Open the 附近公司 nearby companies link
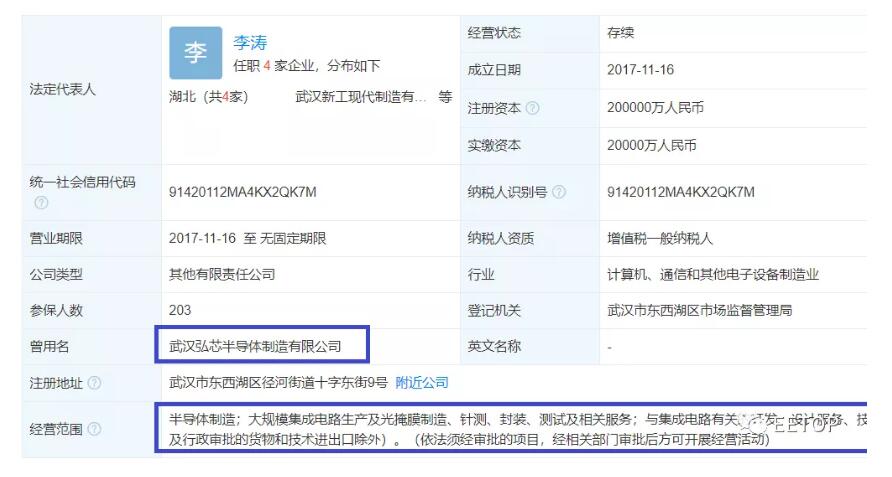The height and width of the screenshot is (477, 892). tap(422, 383)
